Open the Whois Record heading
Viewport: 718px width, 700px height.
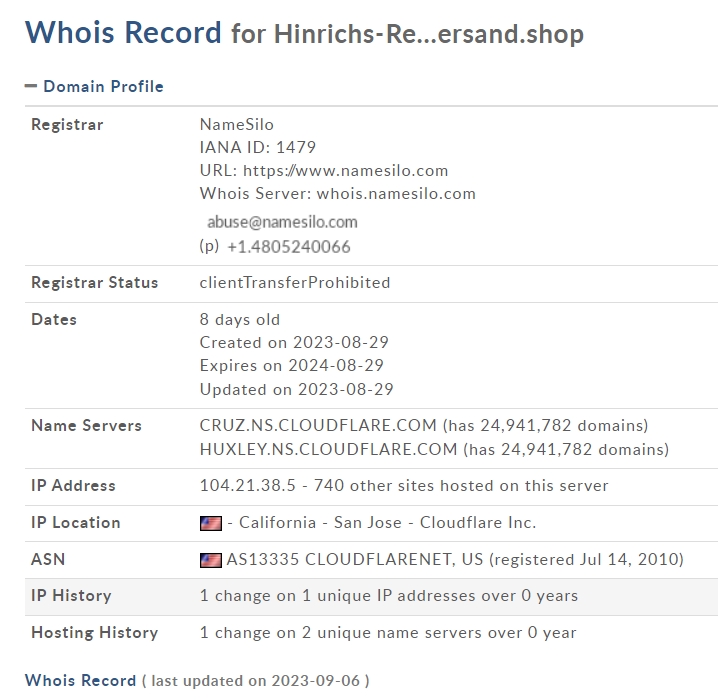click(123, 33)
